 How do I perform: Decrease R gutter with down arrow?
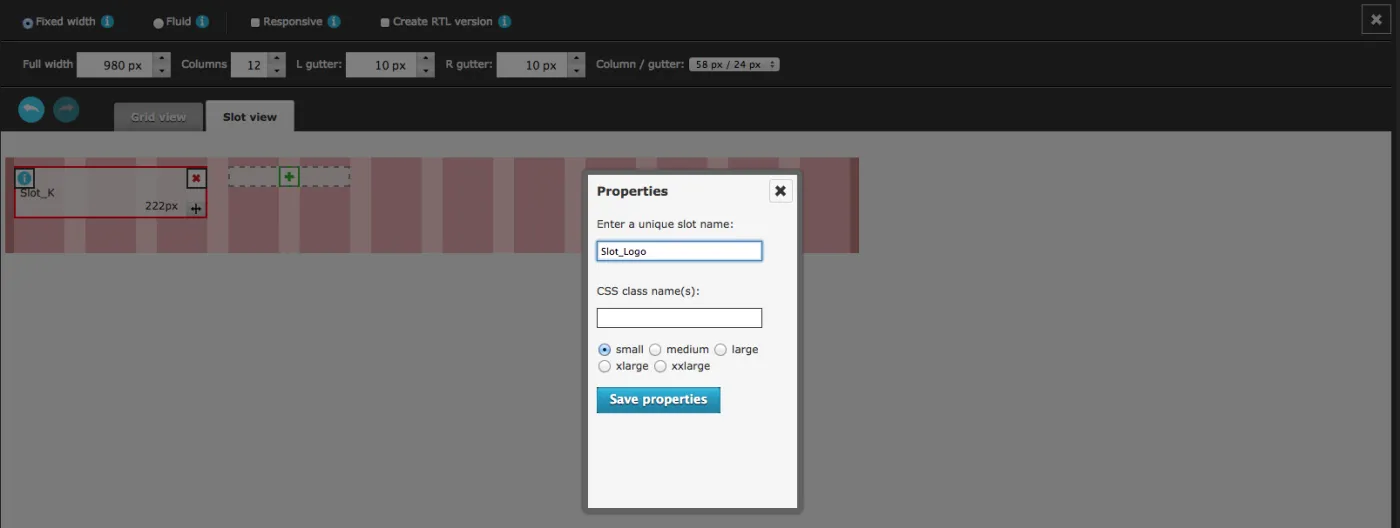(576, 71)
